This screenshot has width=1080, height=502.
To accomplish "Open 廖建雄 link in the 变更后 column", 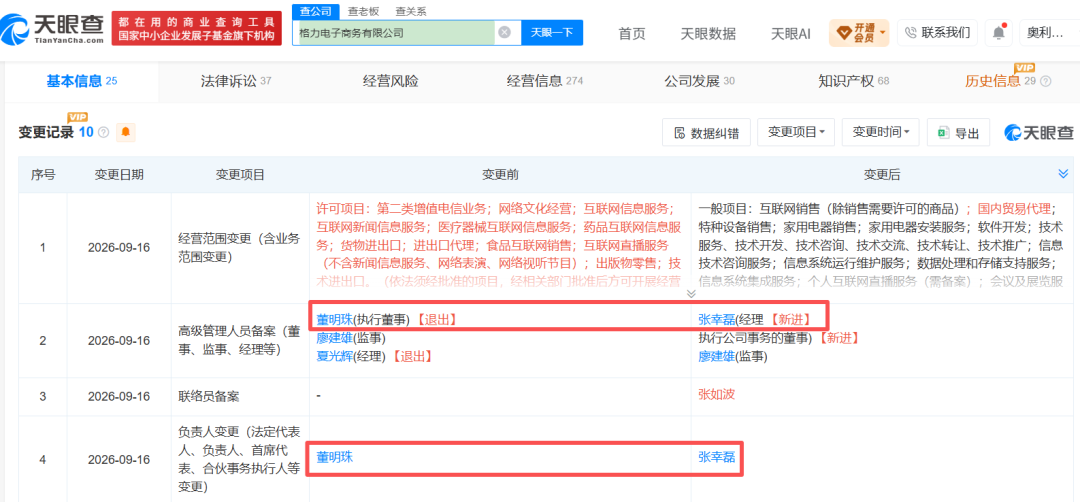I will coord(716,357).
